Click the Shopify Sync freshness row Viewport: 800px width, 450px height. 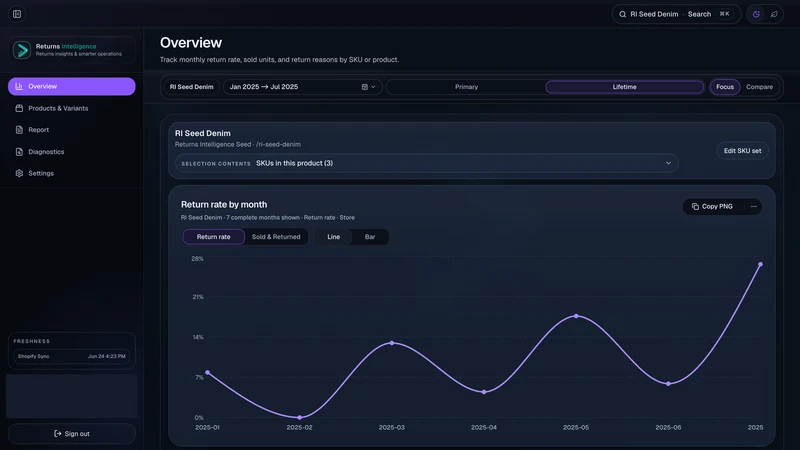[x=71, y=356]
